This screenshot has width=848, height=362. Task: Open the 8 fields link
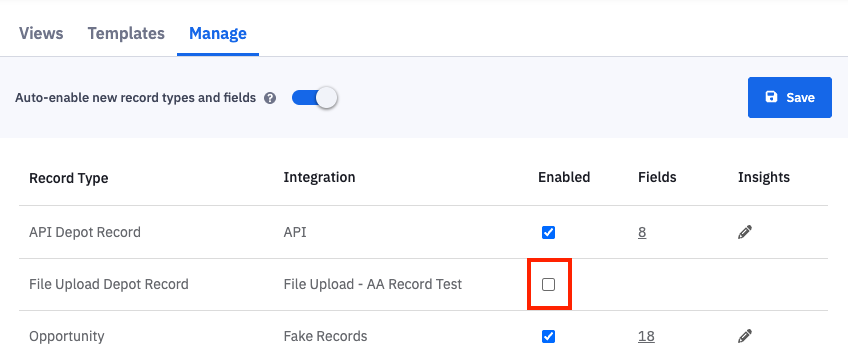[x=642, y=233]
